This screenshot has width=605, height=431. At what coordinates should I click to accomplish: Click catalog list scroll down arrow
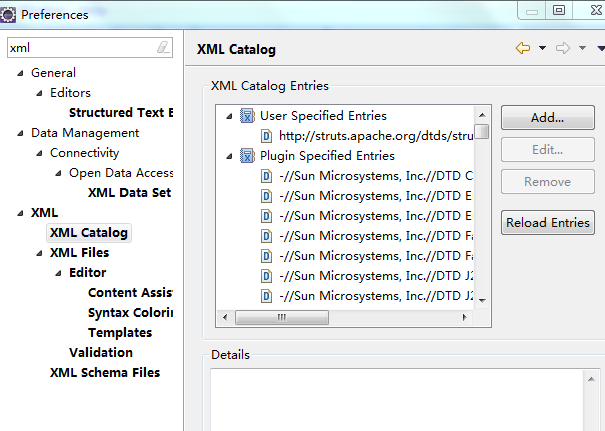[482, 300]
